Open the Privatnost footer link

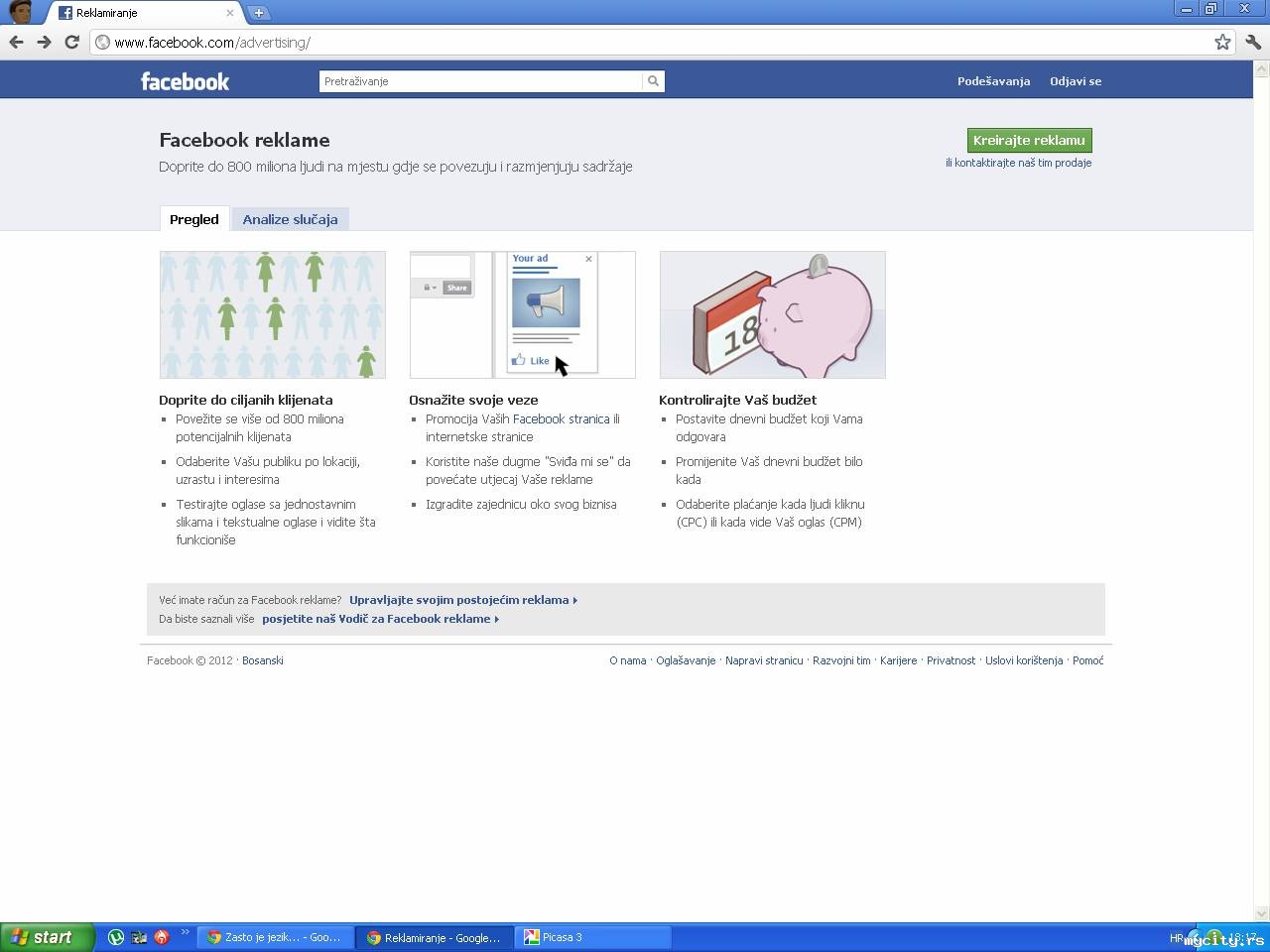[952, 660]
